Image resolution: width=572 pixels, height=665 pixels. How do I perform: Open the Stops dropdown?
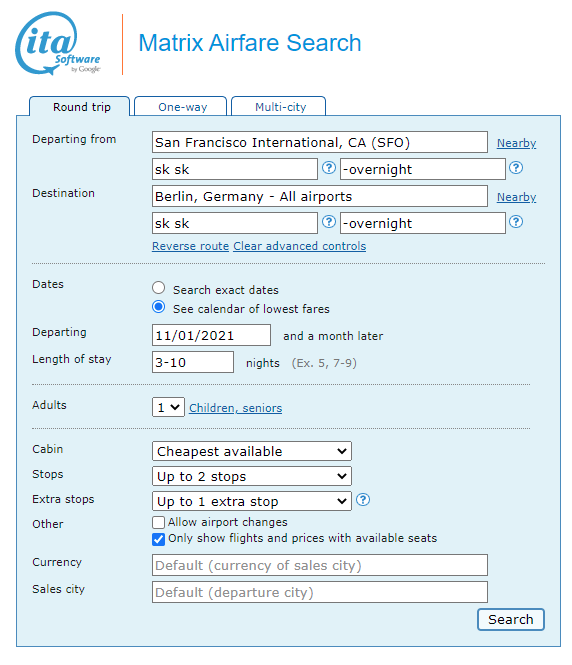[252, 476]
